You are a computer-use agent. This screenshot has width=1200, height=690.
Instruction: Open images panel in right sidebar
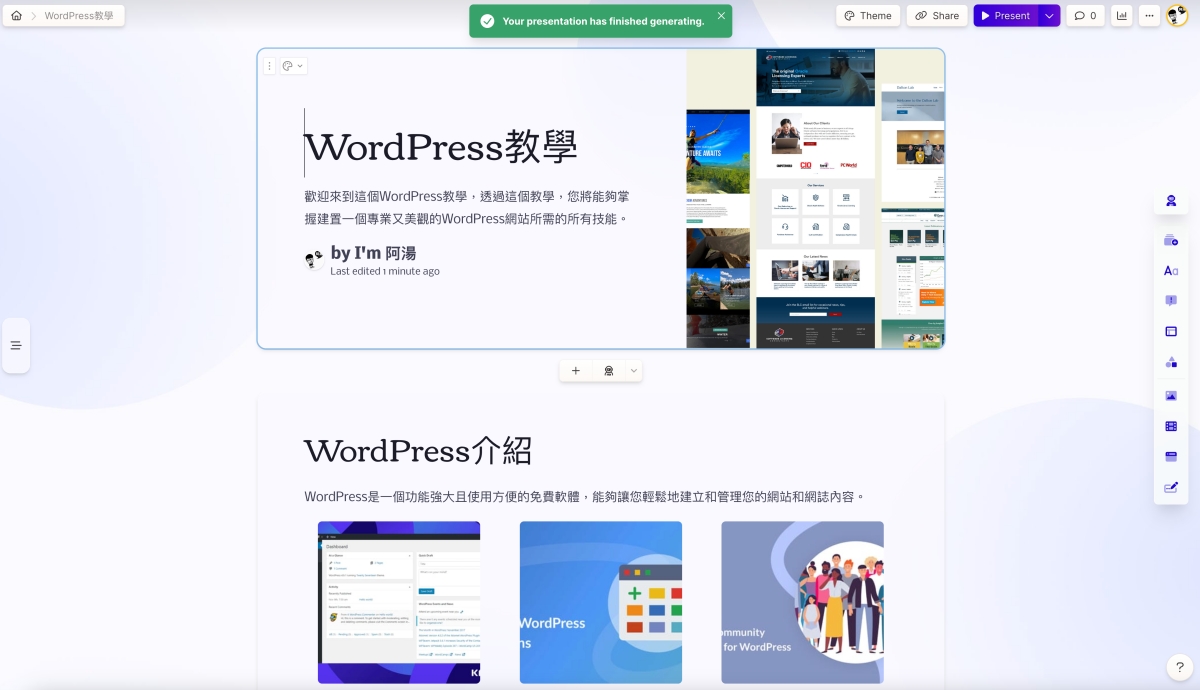[1171, 396]
